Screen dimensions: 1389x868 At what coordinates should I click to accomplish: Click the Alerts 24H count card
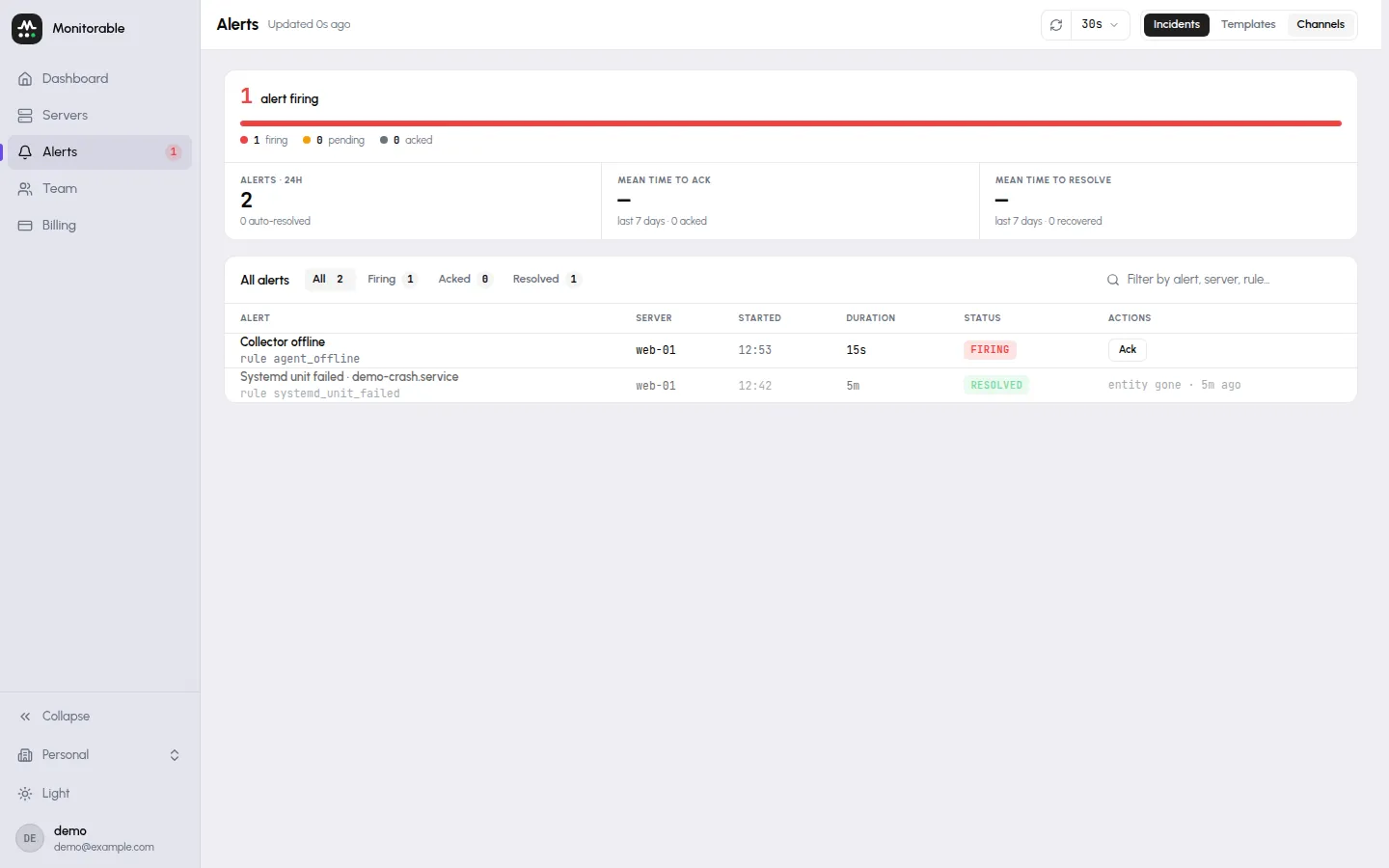tap(413, 201)
